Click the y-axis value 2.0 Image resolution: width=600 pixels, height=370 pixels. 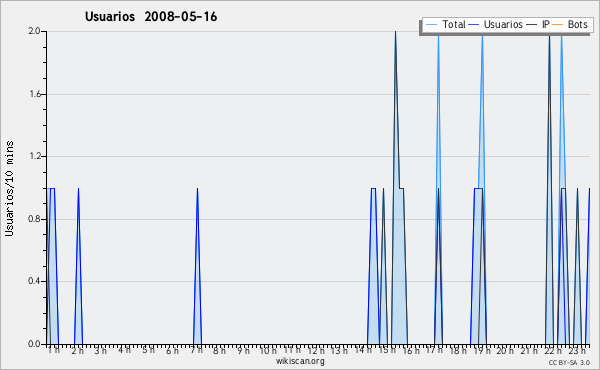[x=34, y=31]
